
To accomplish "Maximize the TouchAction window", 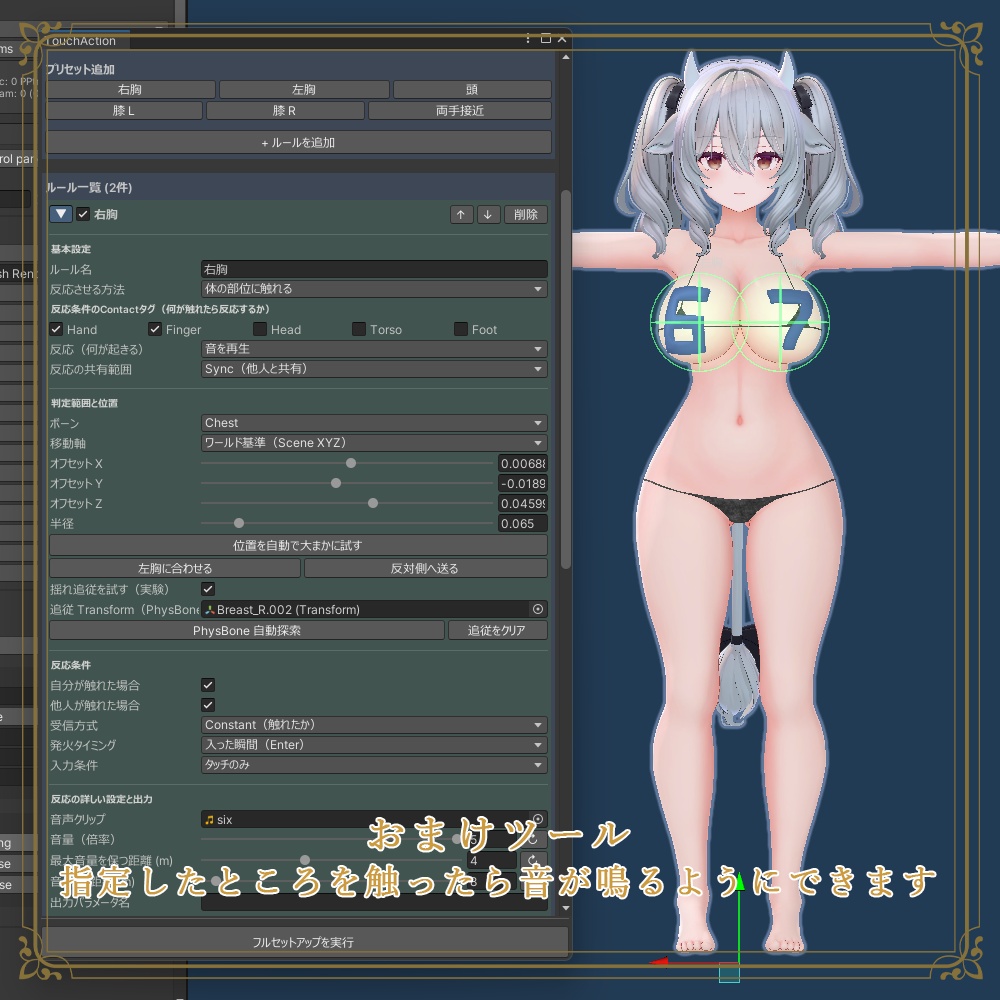I will (545, 39).
